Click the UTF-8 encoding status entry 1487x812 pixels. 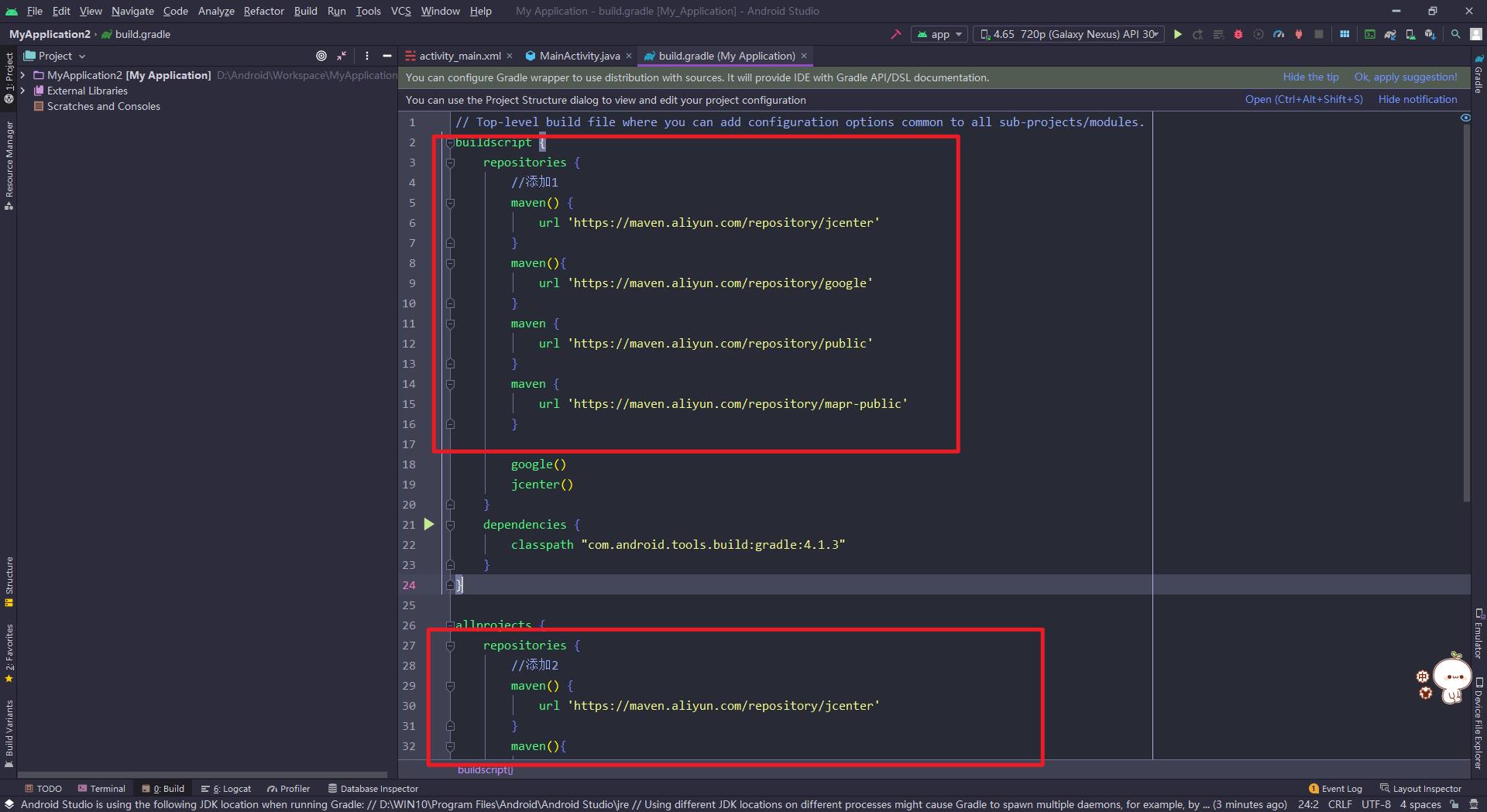click(x=1376, y=804)
